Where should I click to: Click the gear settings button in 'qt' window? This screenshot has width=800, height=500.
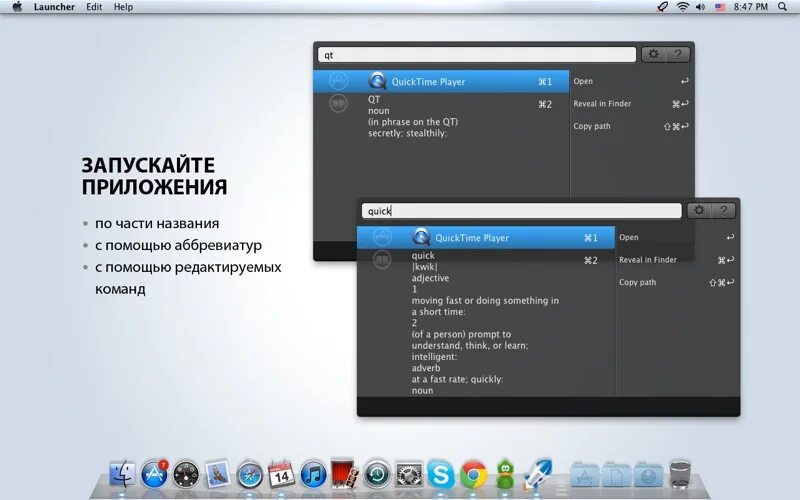point(654,55)
